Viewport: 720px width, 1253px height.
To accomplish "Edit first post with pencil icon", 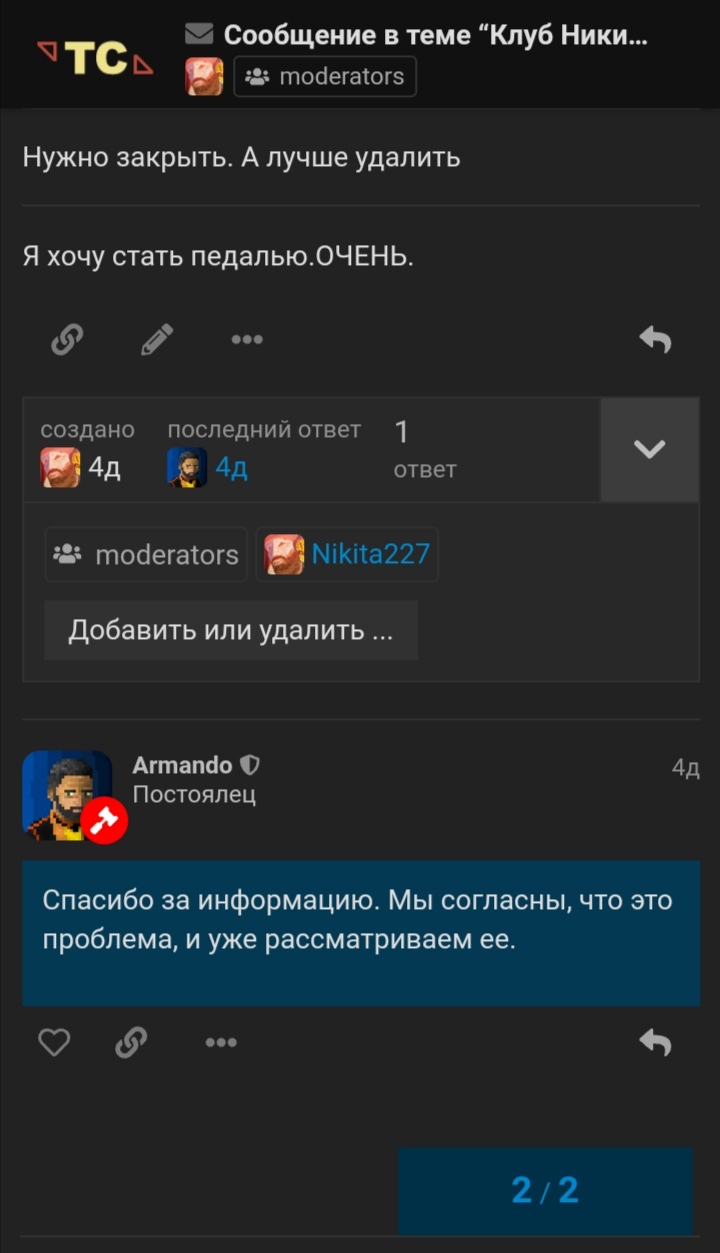I will [x=157, y=340].
